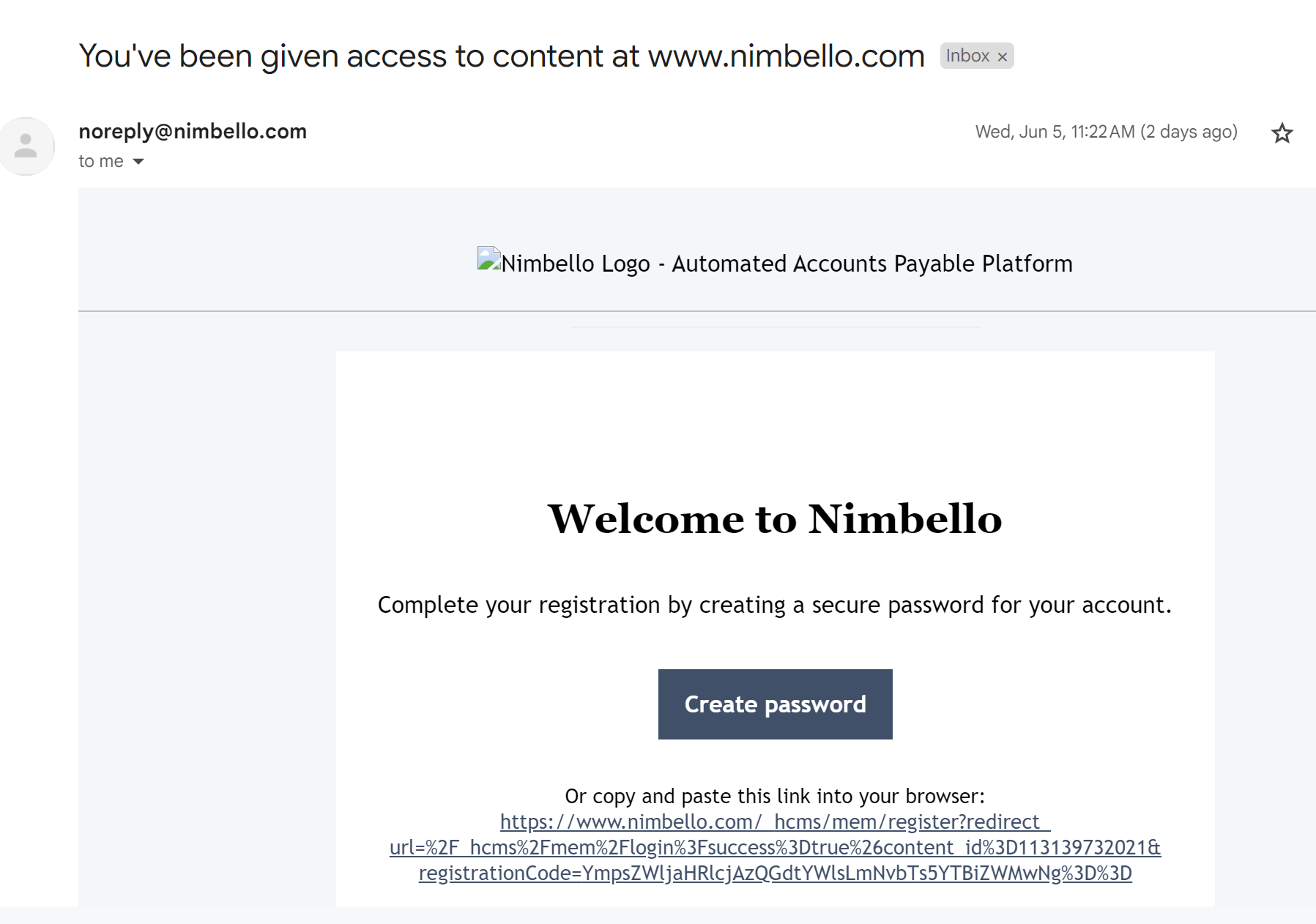Click the link line containing content_id
Screen dimensions: 1316x924
(x=775, y=847)
